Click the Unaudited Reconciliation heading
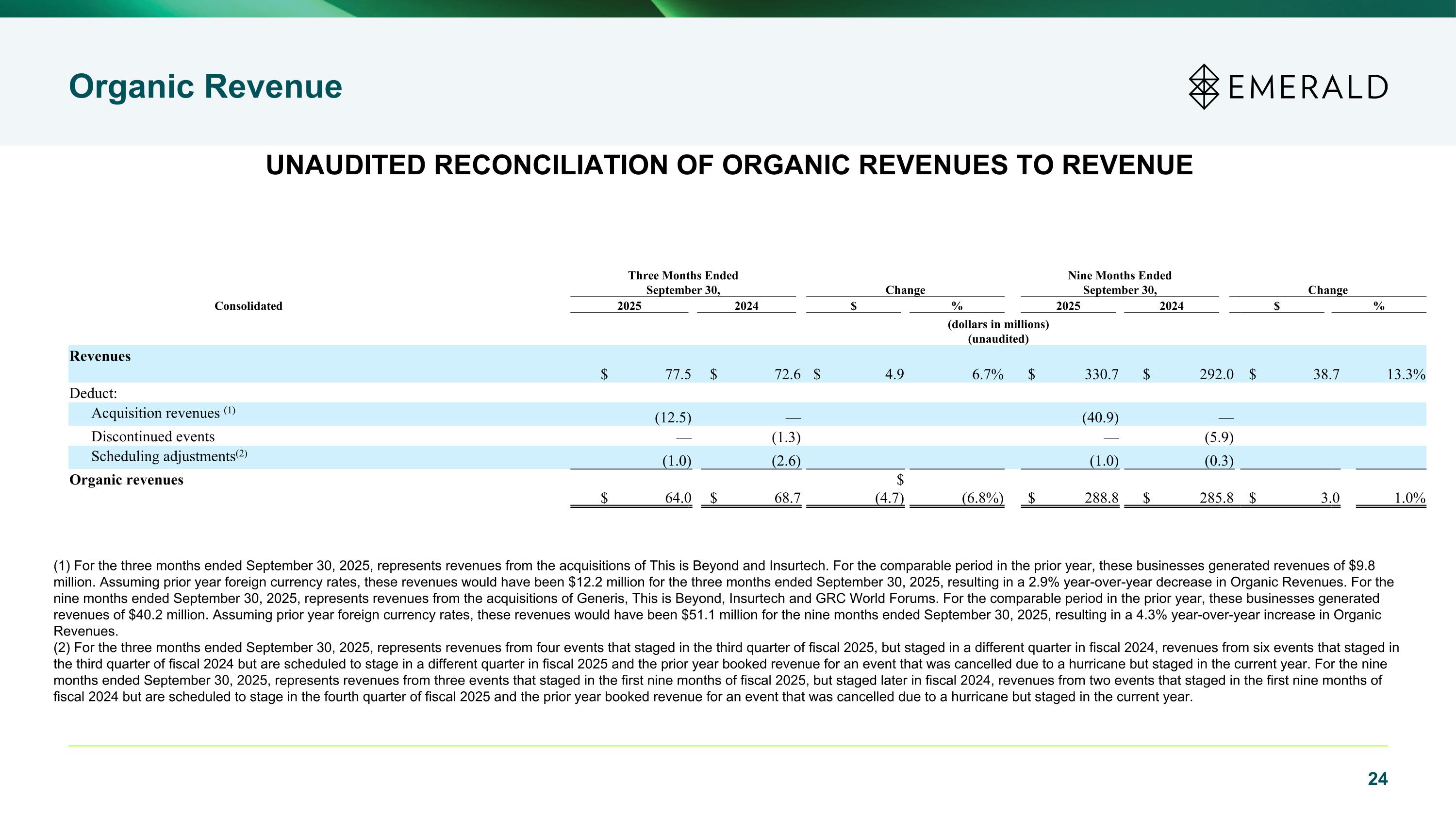The height and width of the screenshot is (819, 1456). [728, 165]
